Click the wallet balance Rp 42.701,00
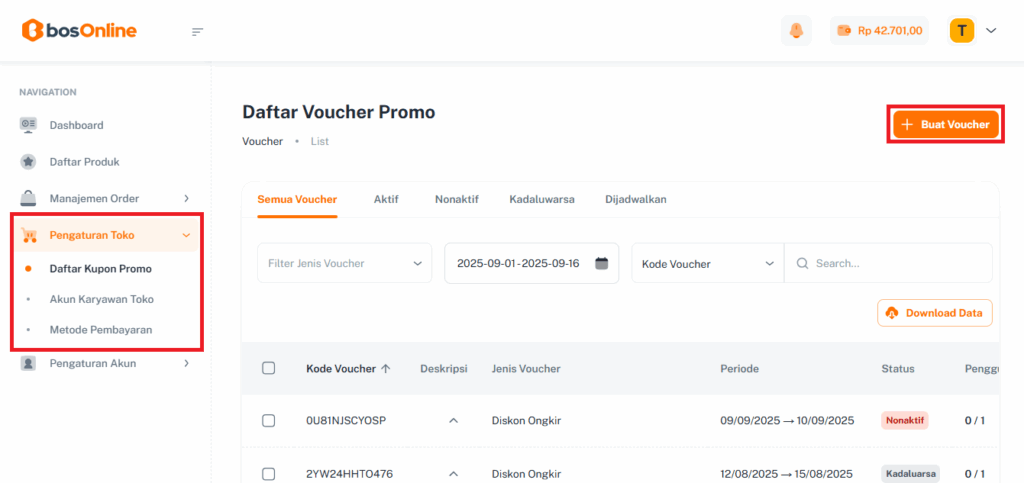This screenshot has width=1024, height=483. 879,31
